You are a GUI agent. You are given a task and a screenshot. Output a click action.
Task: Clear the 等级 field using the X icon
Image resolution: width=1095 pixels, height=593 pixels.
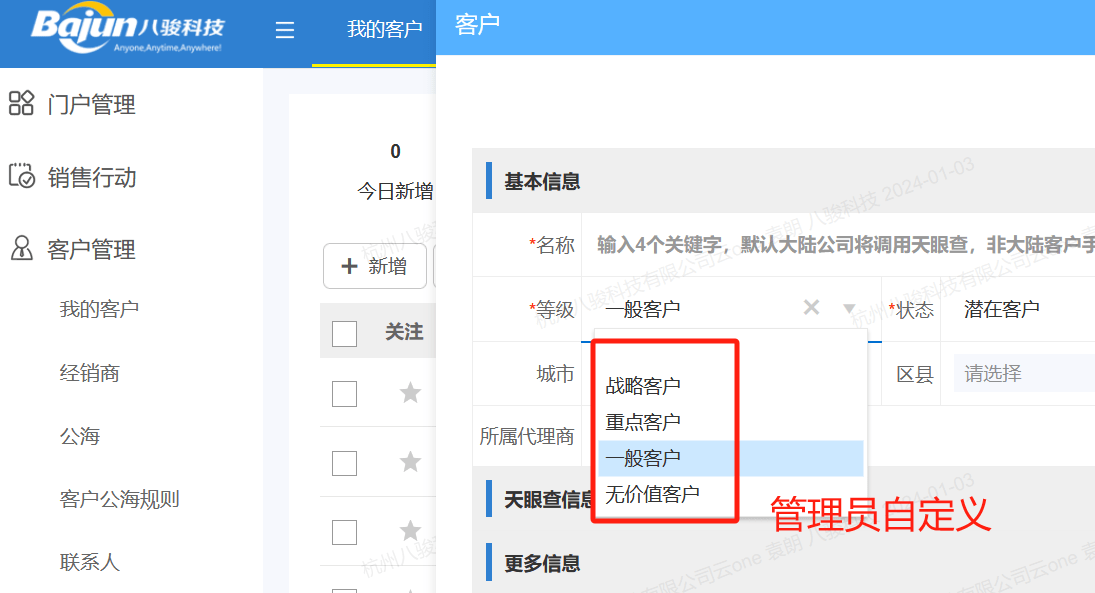[810, 308]
